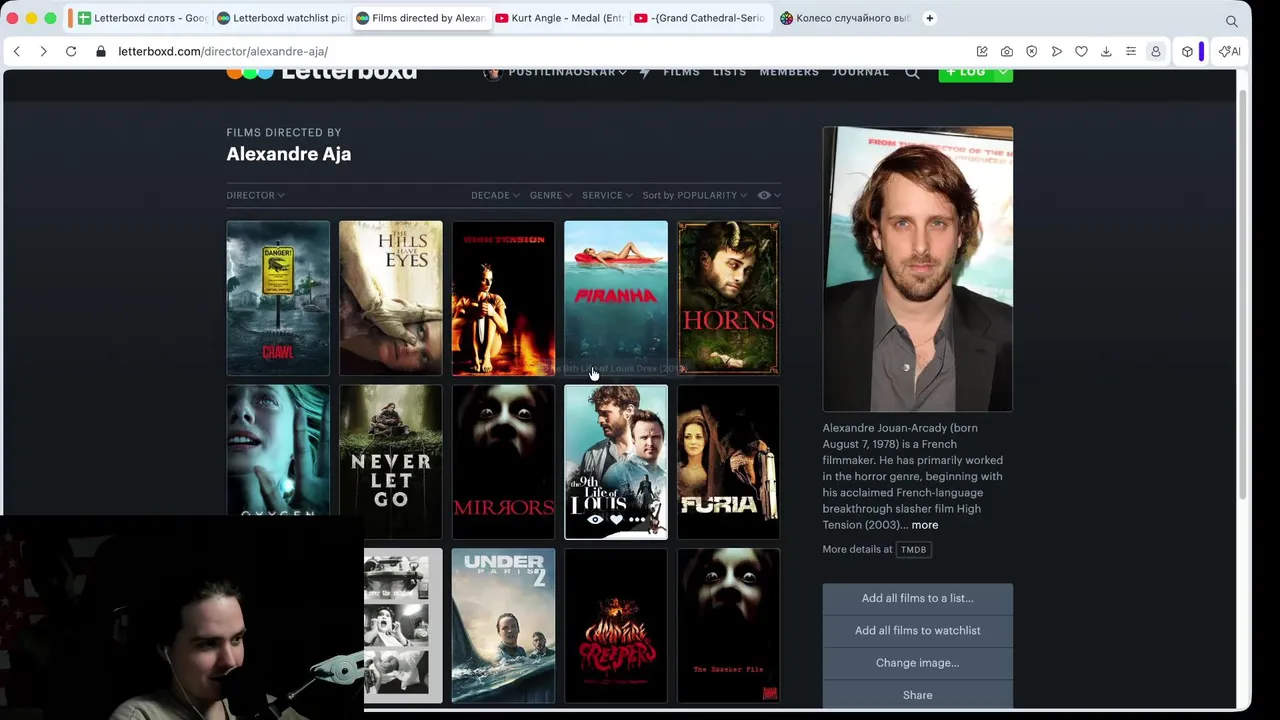This screenshot has width=1280, height=720.
Task: Open browser downloads icon
Action: tap(1106, 51)
